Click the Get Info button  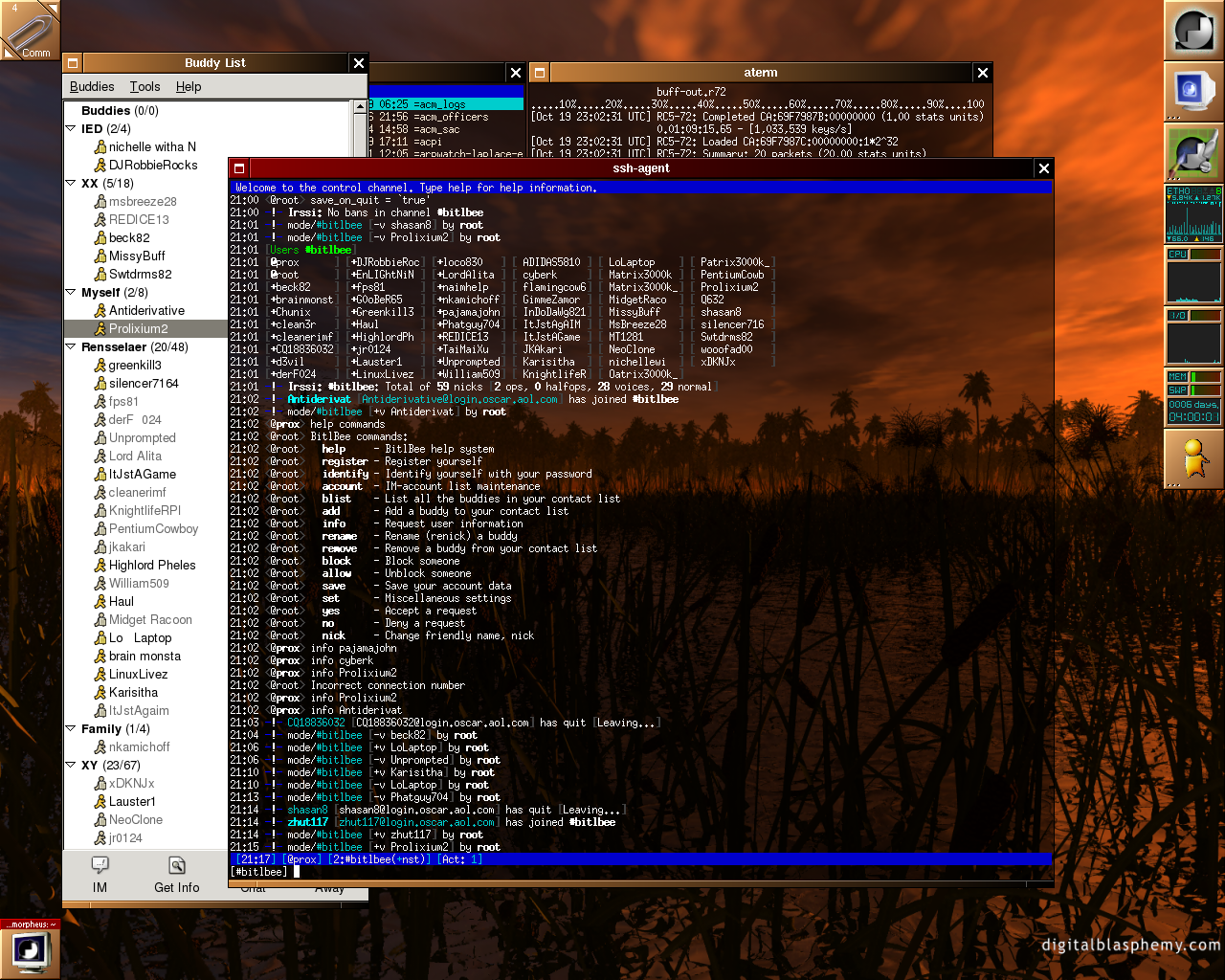pyautogui.click(x=177, y=875)
